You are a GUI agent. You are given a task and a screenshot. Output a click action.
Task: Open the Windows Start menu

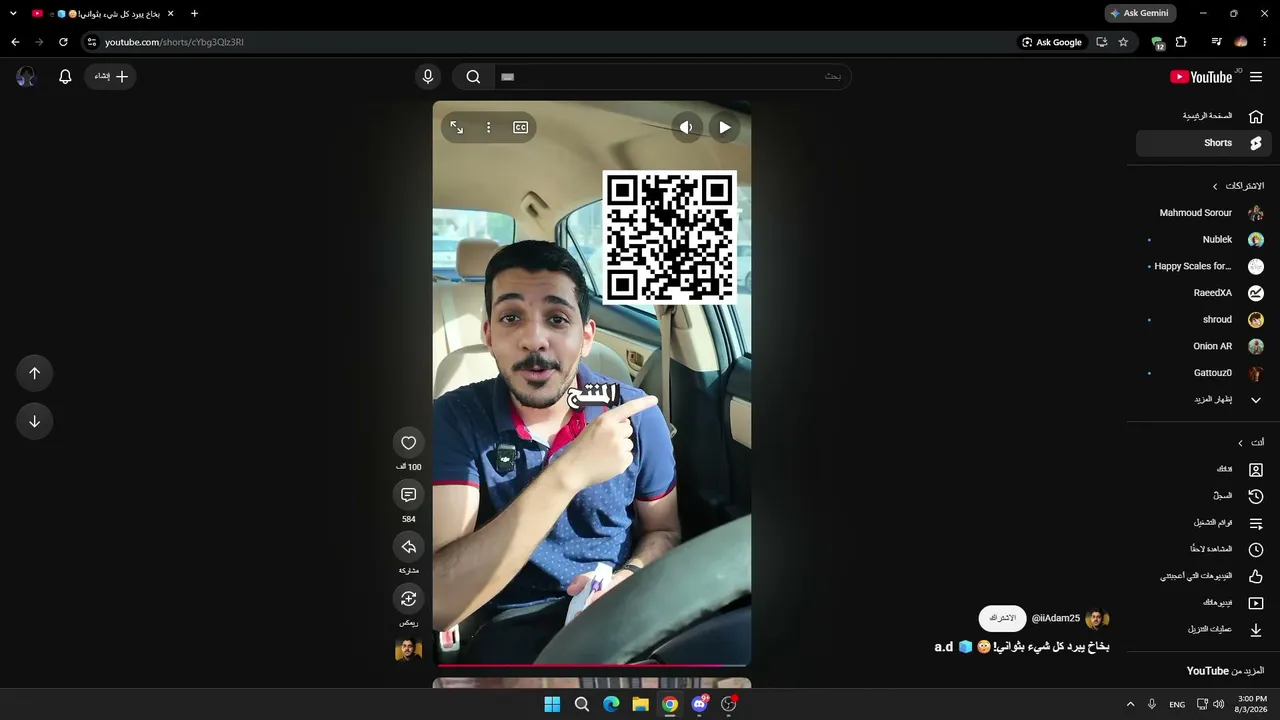pyautogui.click(x=552, y=704)
